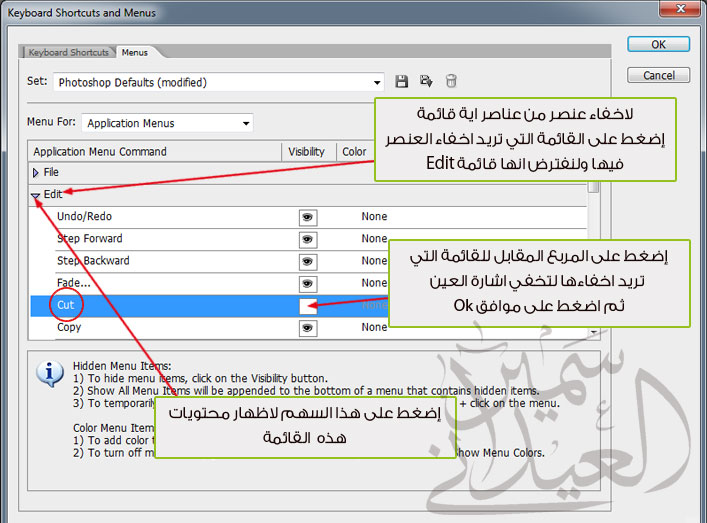This screenshot has height=523, width=707.
Task: Delete the current menu set
Action: tap(451, 82)
